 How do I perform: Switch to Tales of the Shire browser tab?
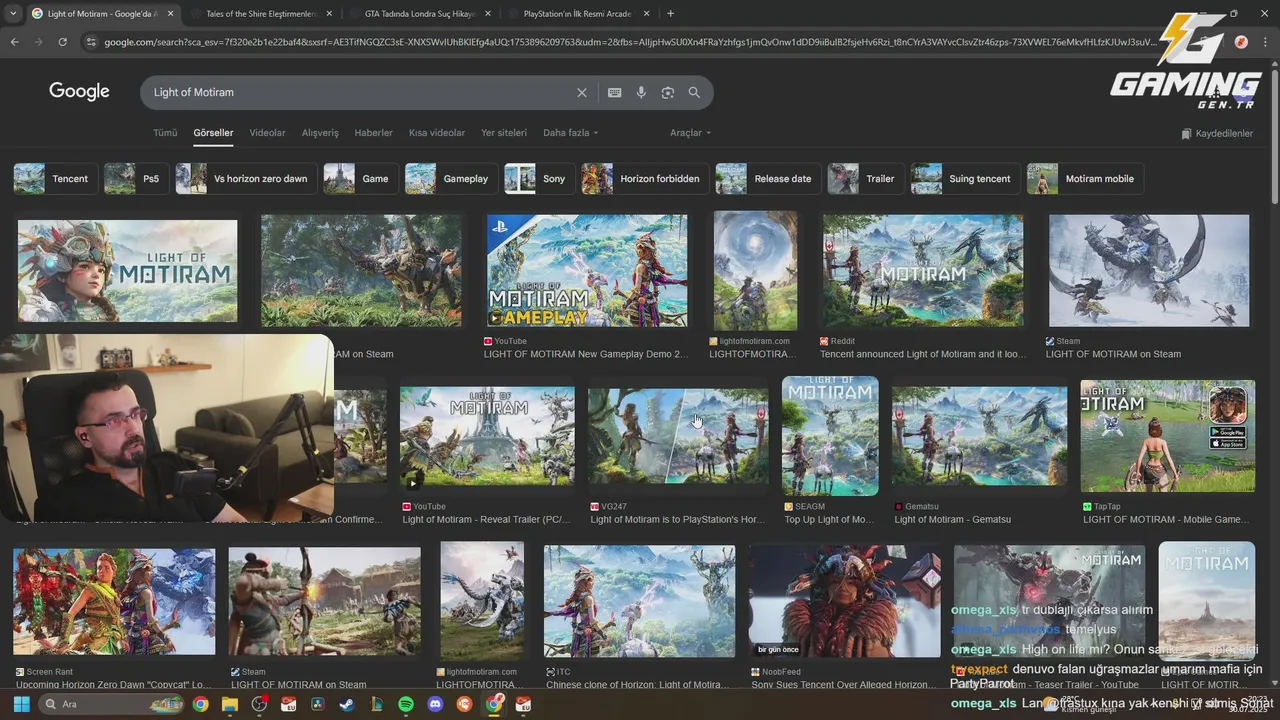coord(260,14)
